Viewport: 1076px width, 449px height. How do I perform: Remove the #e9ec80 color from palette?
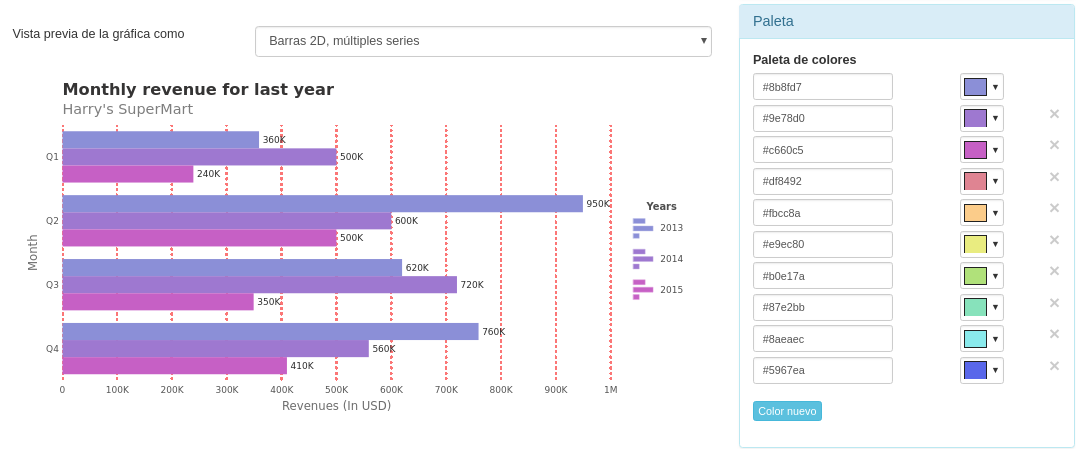tap(1054, 240)
